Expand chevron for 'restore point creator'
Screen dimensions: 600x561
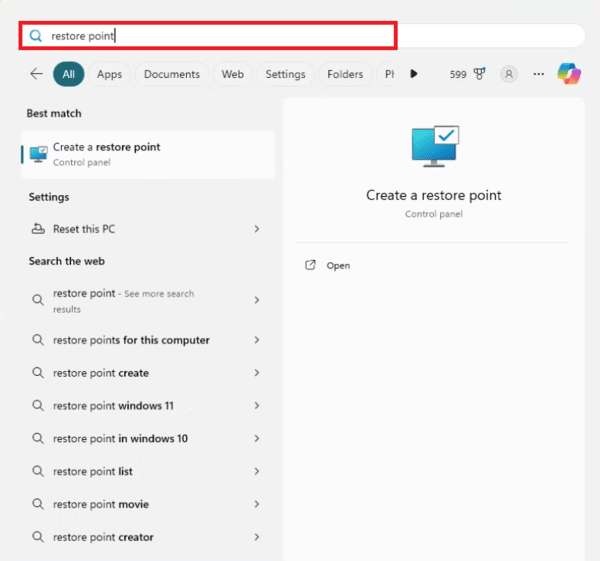pyautogui.click(x=257, y=537)
